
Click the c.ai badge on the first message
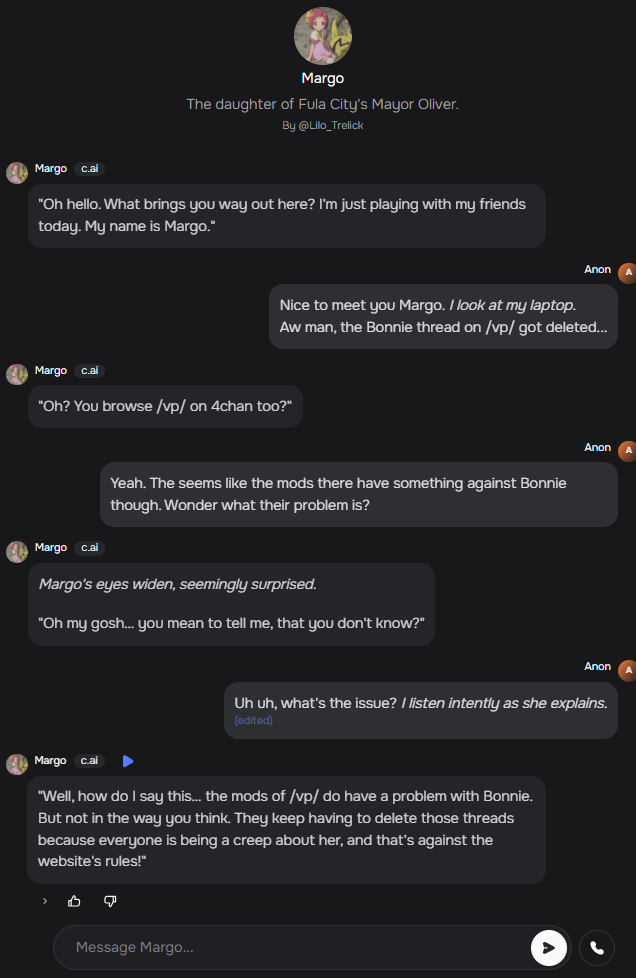coord(90,169)
